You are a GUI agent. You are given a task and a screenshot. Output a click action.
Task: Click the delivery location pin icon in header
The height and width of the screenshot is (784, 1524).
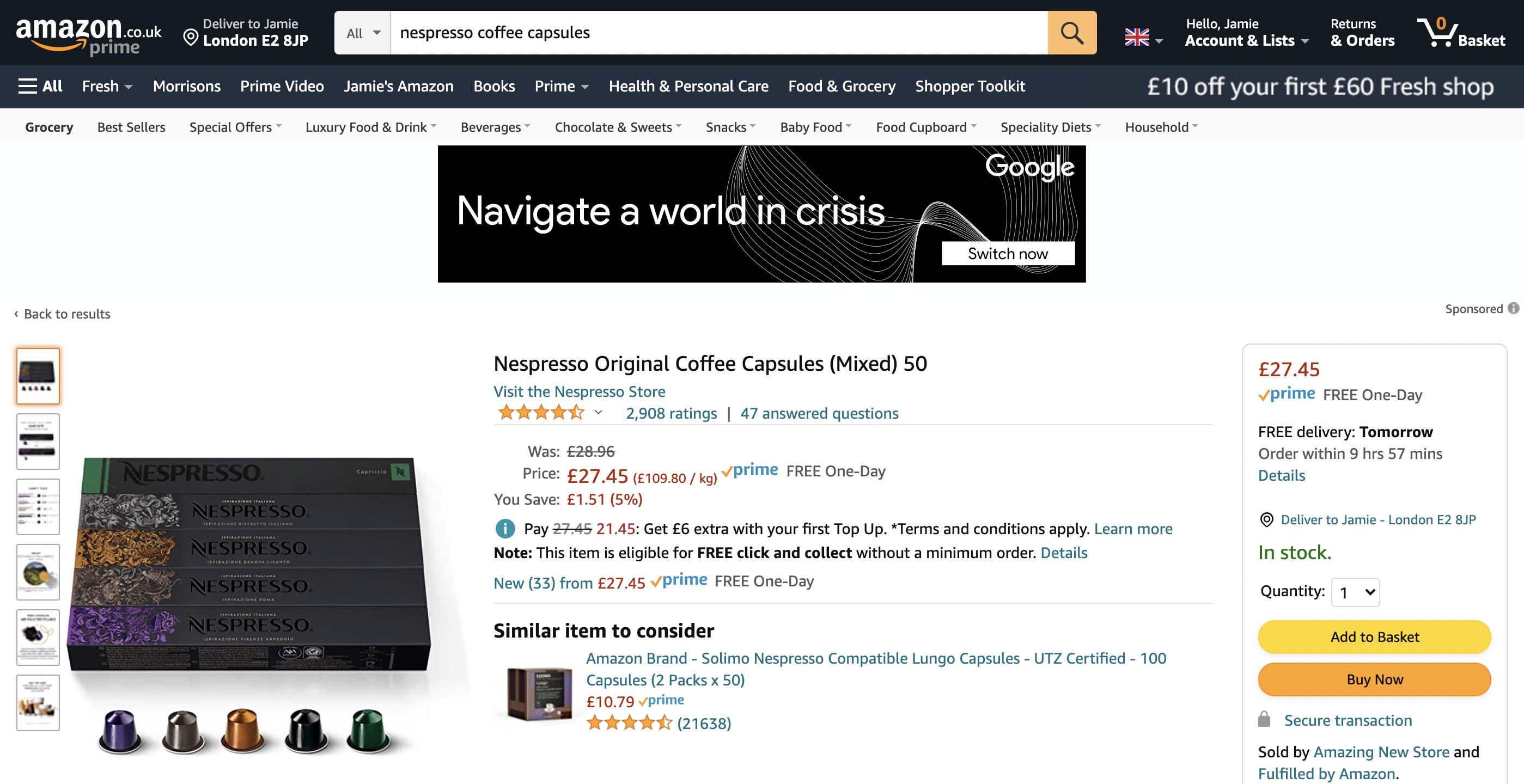191,38
